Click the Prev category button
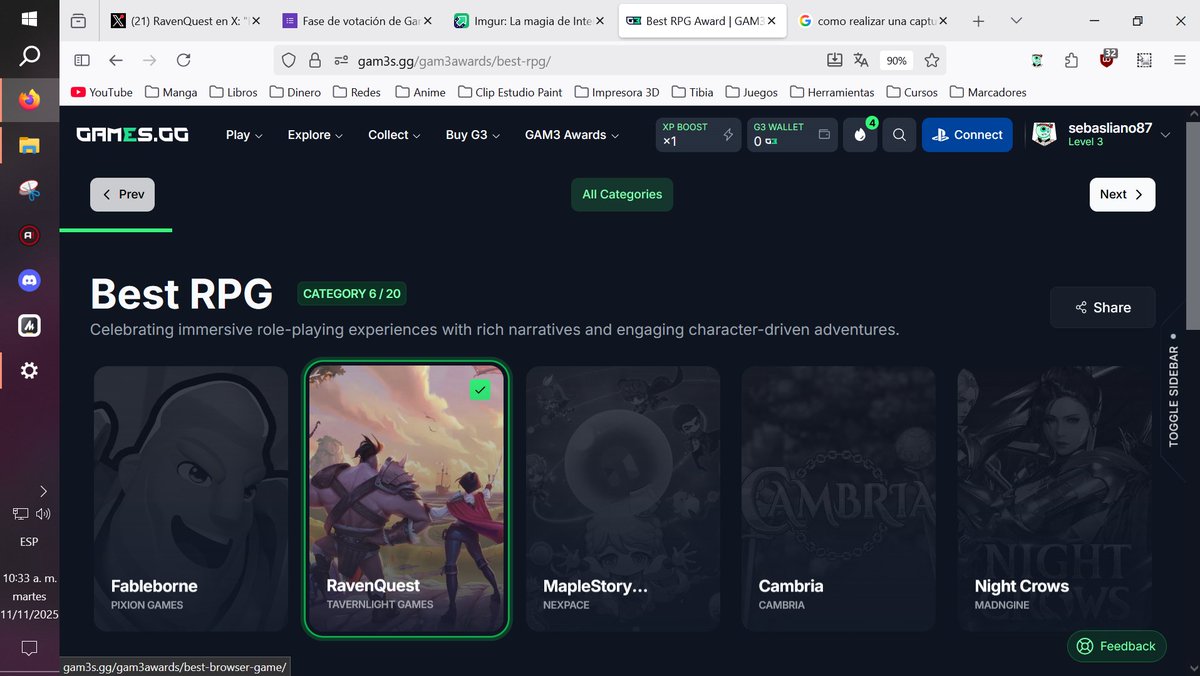 click(122, 194)
